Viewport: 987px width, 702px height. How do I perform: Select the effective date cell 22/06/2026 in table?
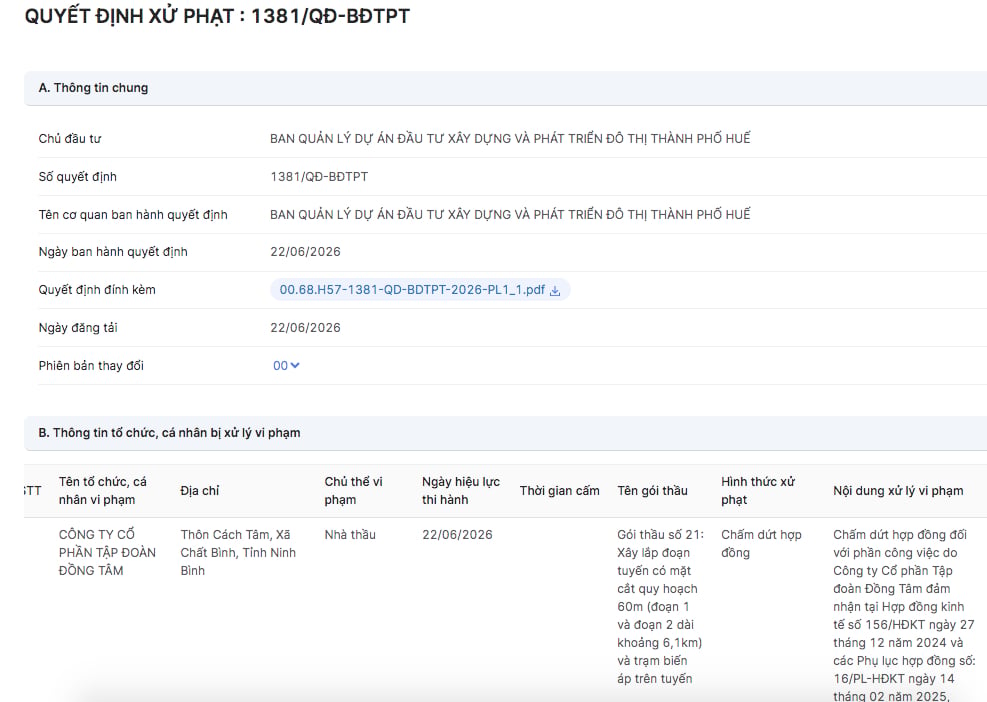457,535
